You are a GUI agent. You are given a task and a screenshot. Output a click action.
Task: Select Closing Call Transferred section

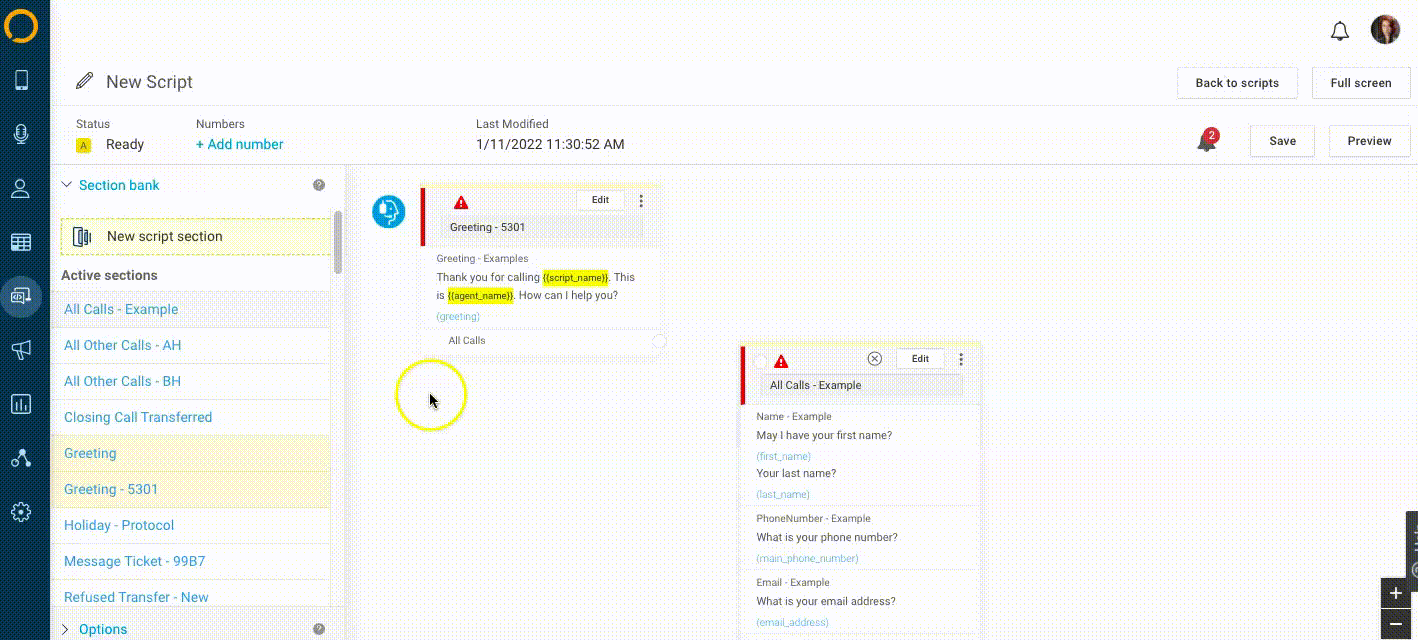click(x=138, y=417)
